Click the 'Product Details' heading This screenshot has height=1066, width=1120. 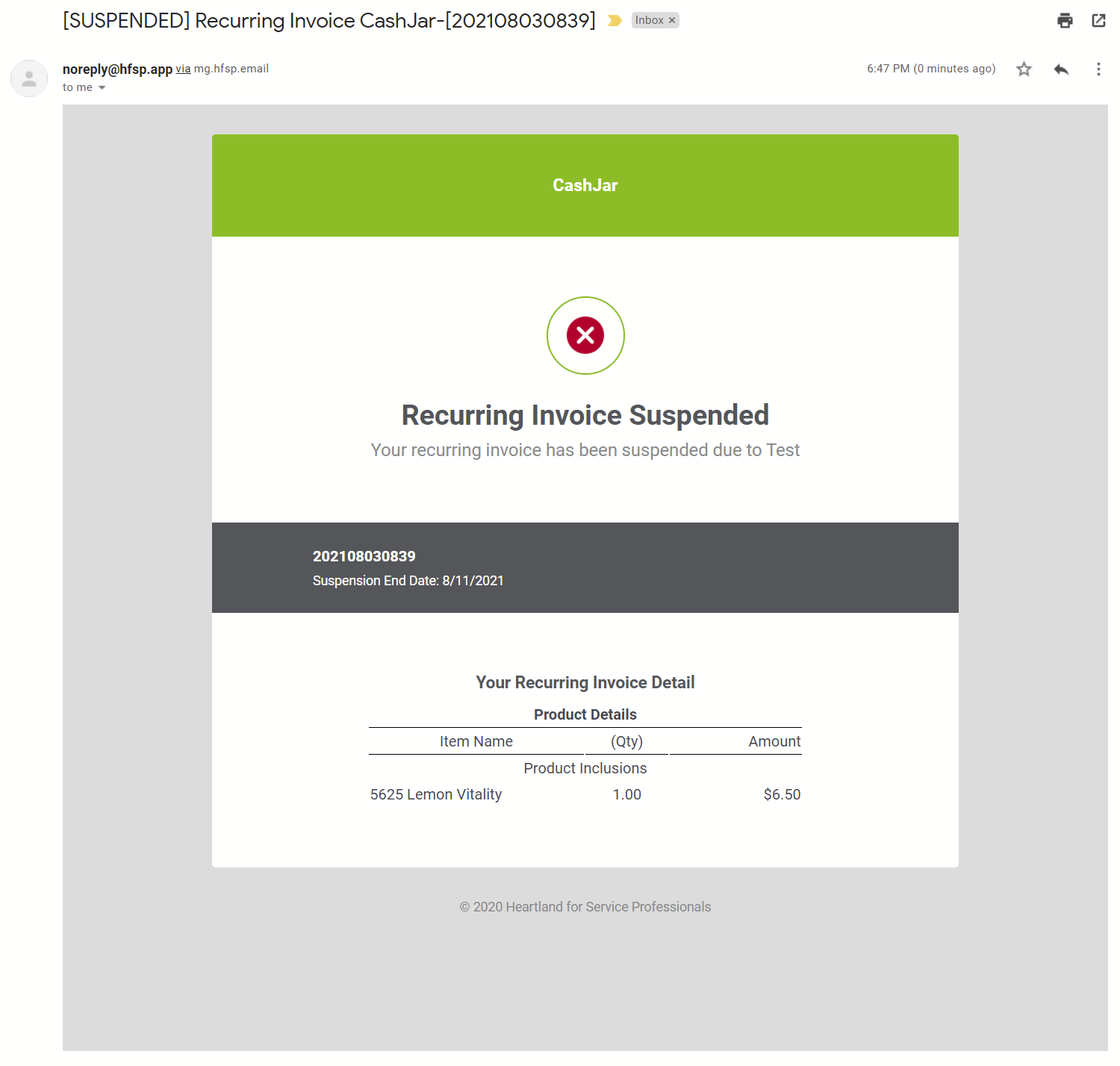(x=585, y=714)
